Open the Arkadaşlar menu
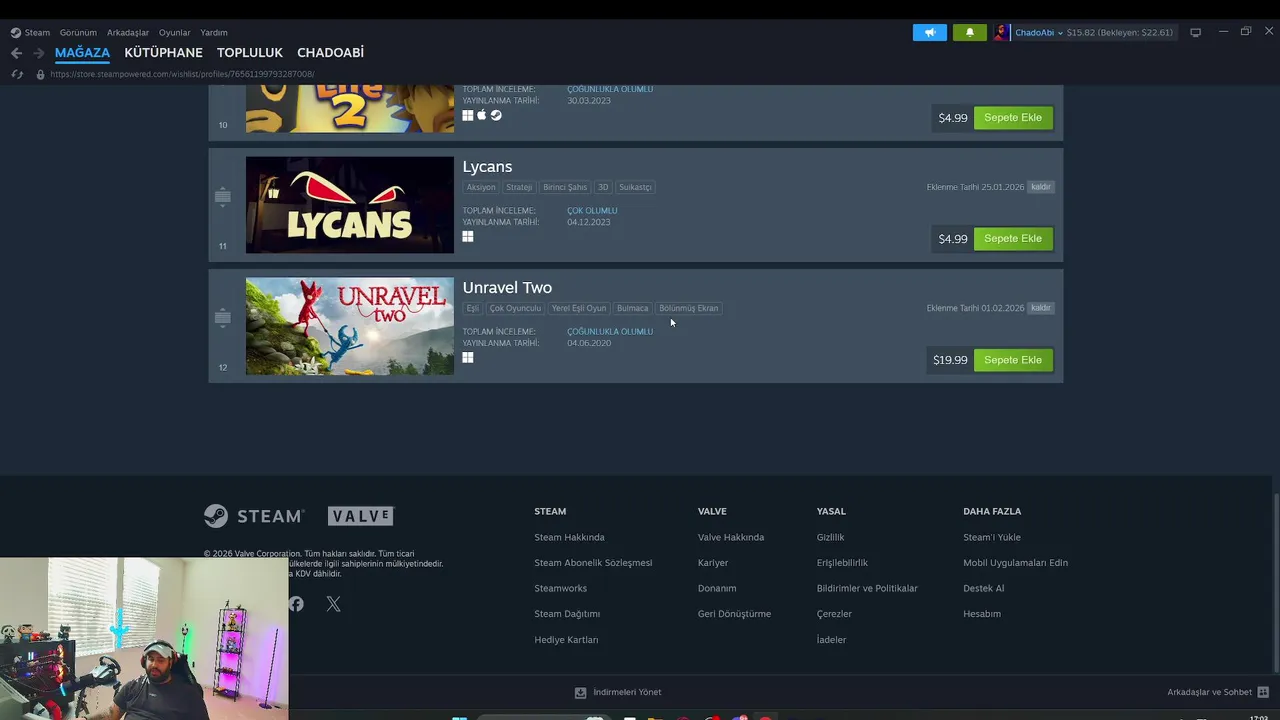 128,32
